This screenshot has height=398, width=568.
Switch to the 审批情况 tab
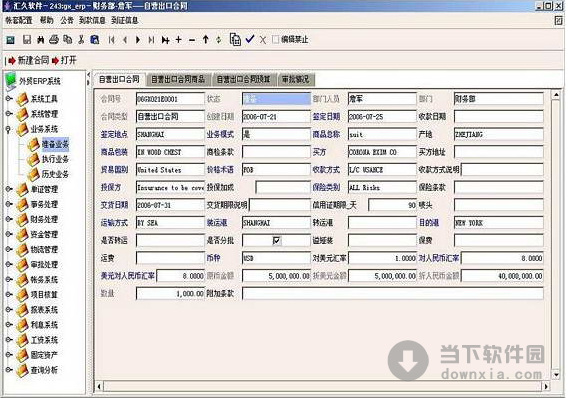coord(296,79)
